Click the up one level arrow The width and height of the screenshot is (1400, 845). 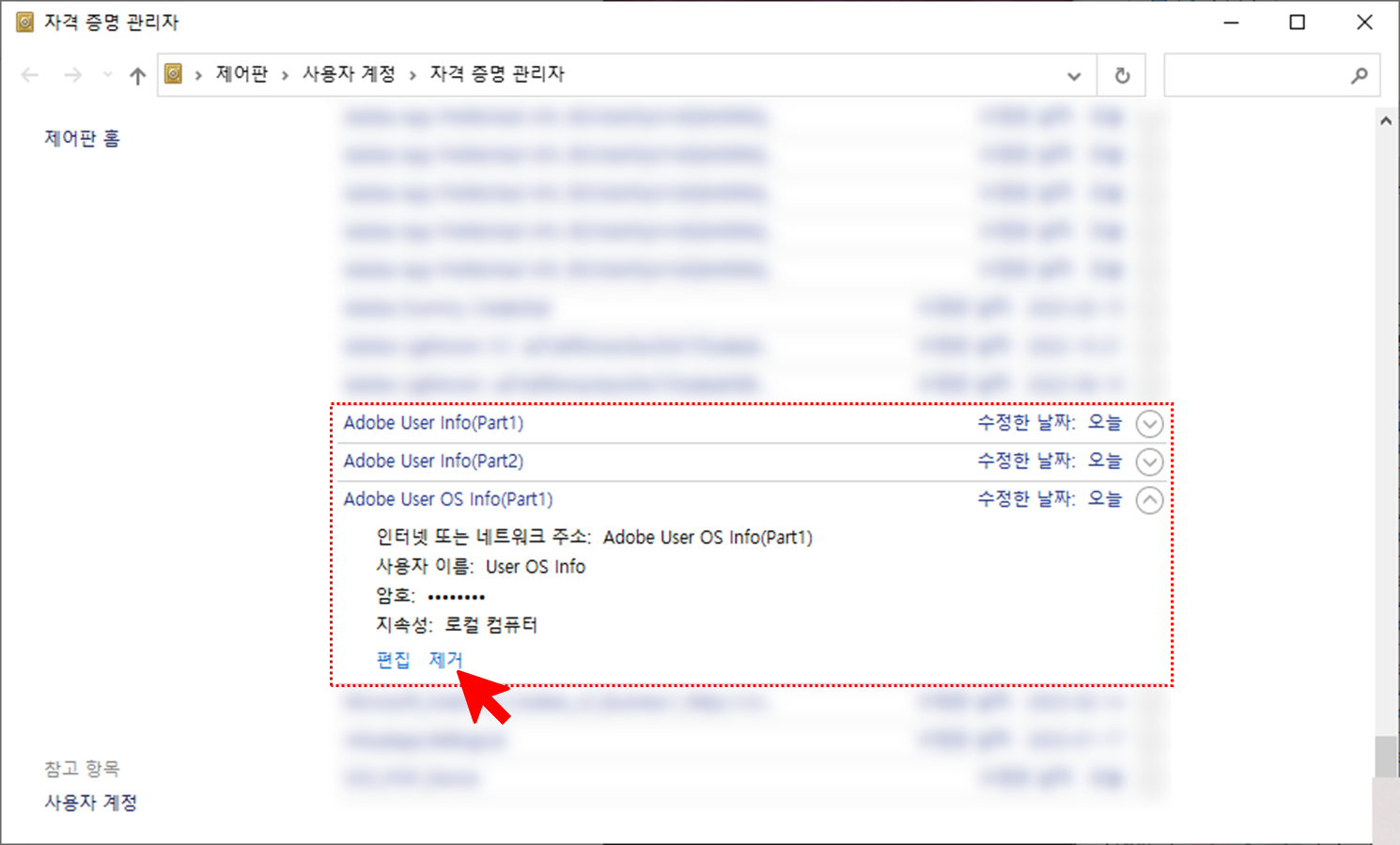(136, 74)
